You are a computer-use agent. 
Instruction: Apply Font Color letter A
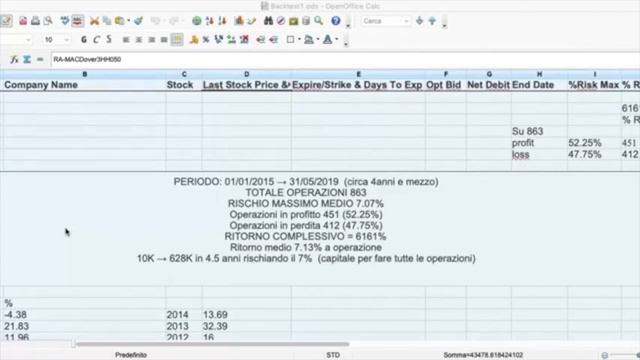(x=328, y=40)
